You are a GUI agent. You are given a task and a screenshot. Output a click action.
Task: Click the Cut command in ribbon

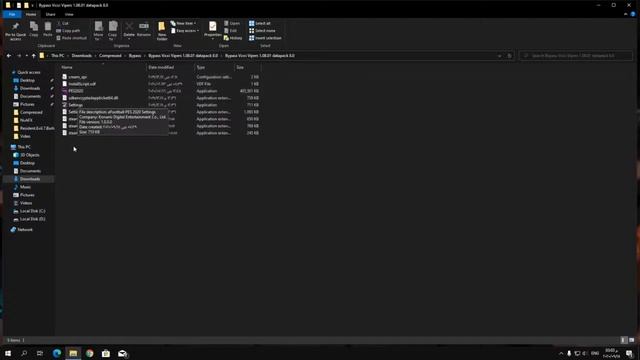point(63,23)
